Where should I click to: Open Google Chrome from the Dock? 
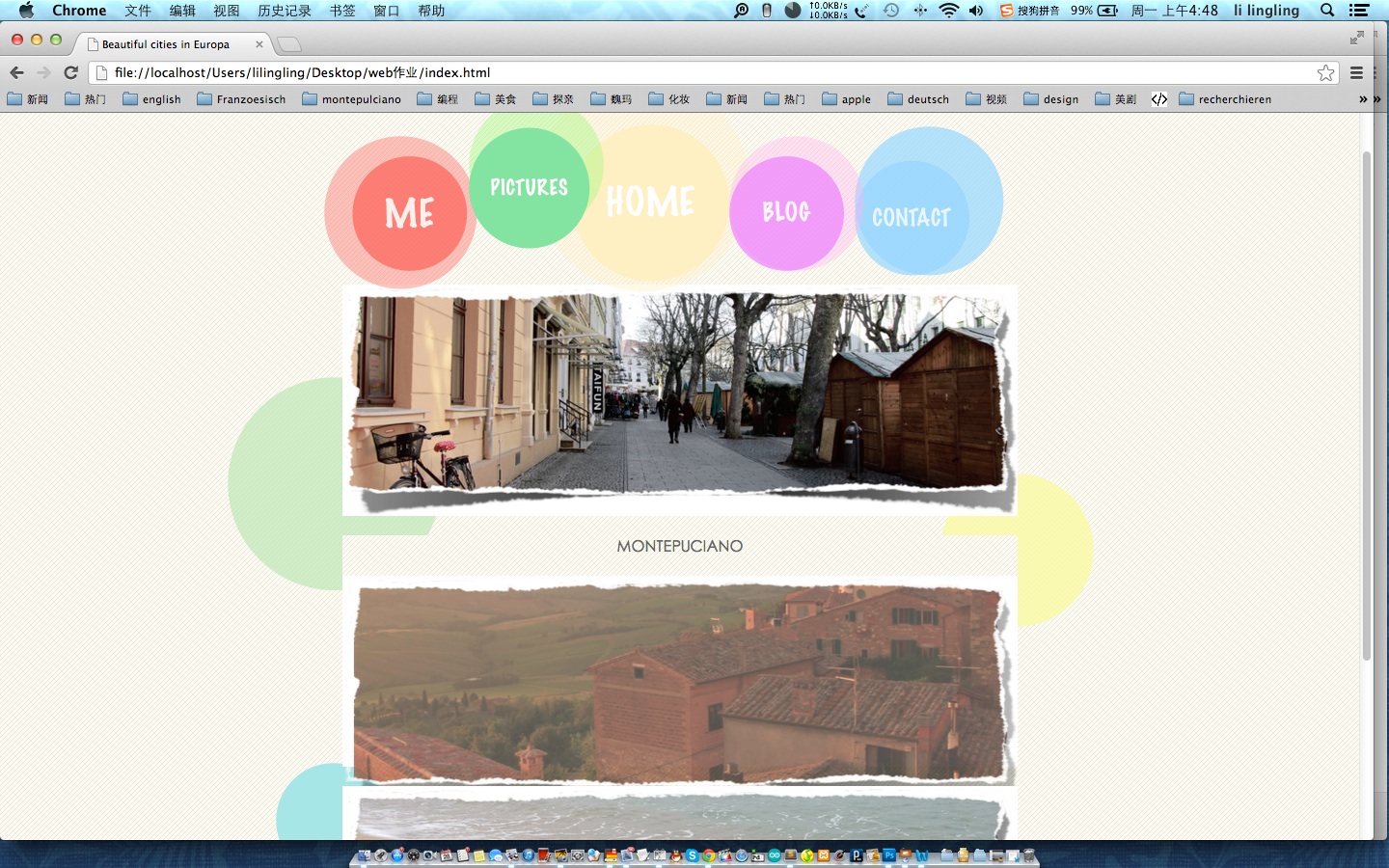tap(709, 855)
